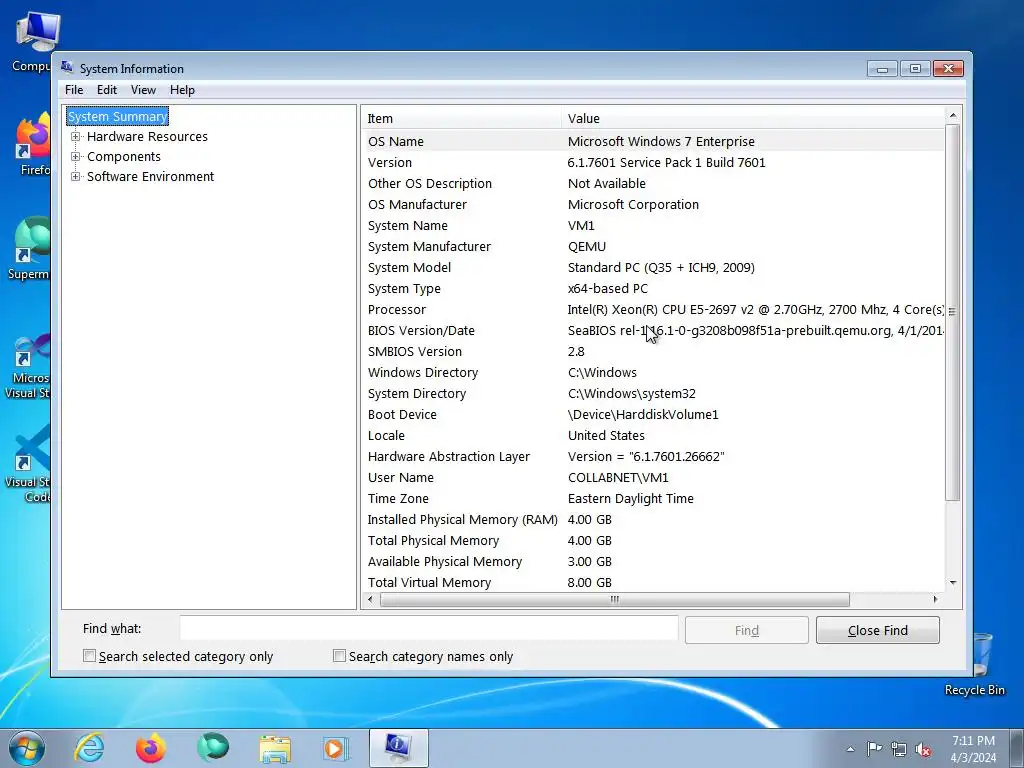Image resolution: width=1024 pixels, height=768 pixels.
Task: Select the Firefox desktop shortcut
Action: [33, 144]
